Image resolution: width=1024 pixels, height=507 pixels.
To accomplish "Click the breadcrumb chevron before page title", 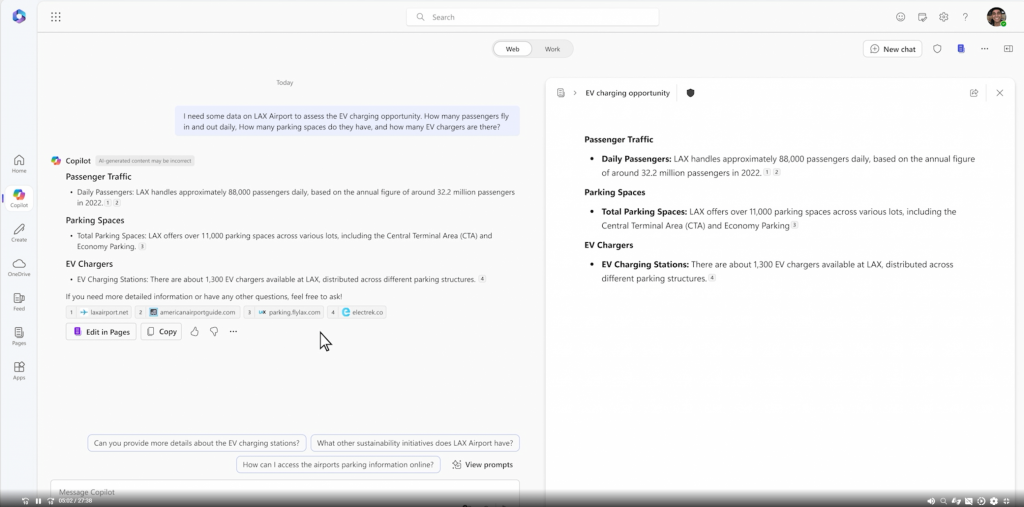I will click(x=575, y=93).
